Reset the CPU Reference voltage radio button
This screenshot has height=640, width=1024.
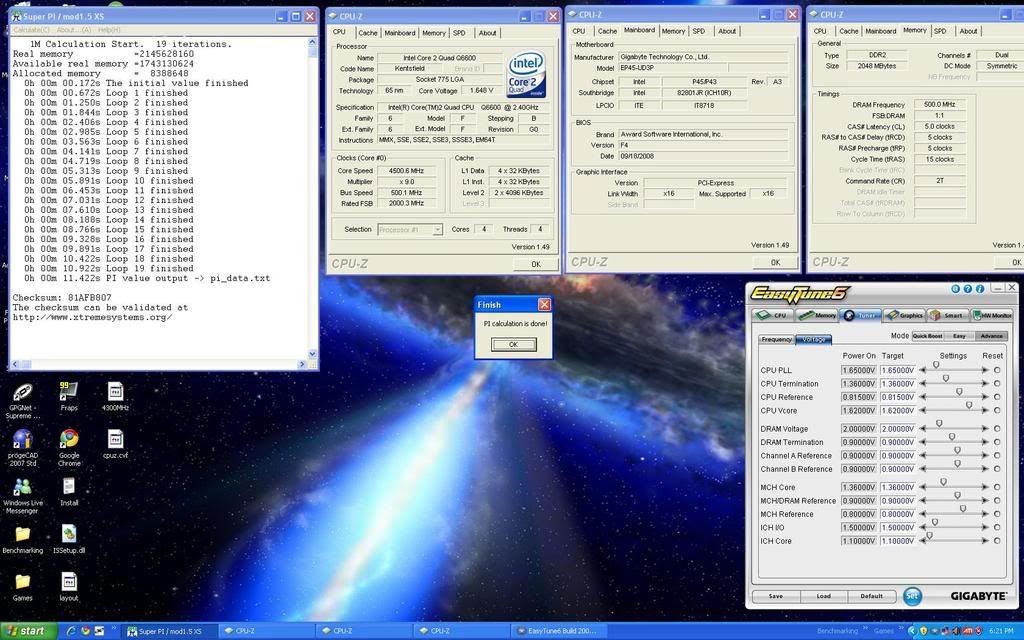(997, 397)
